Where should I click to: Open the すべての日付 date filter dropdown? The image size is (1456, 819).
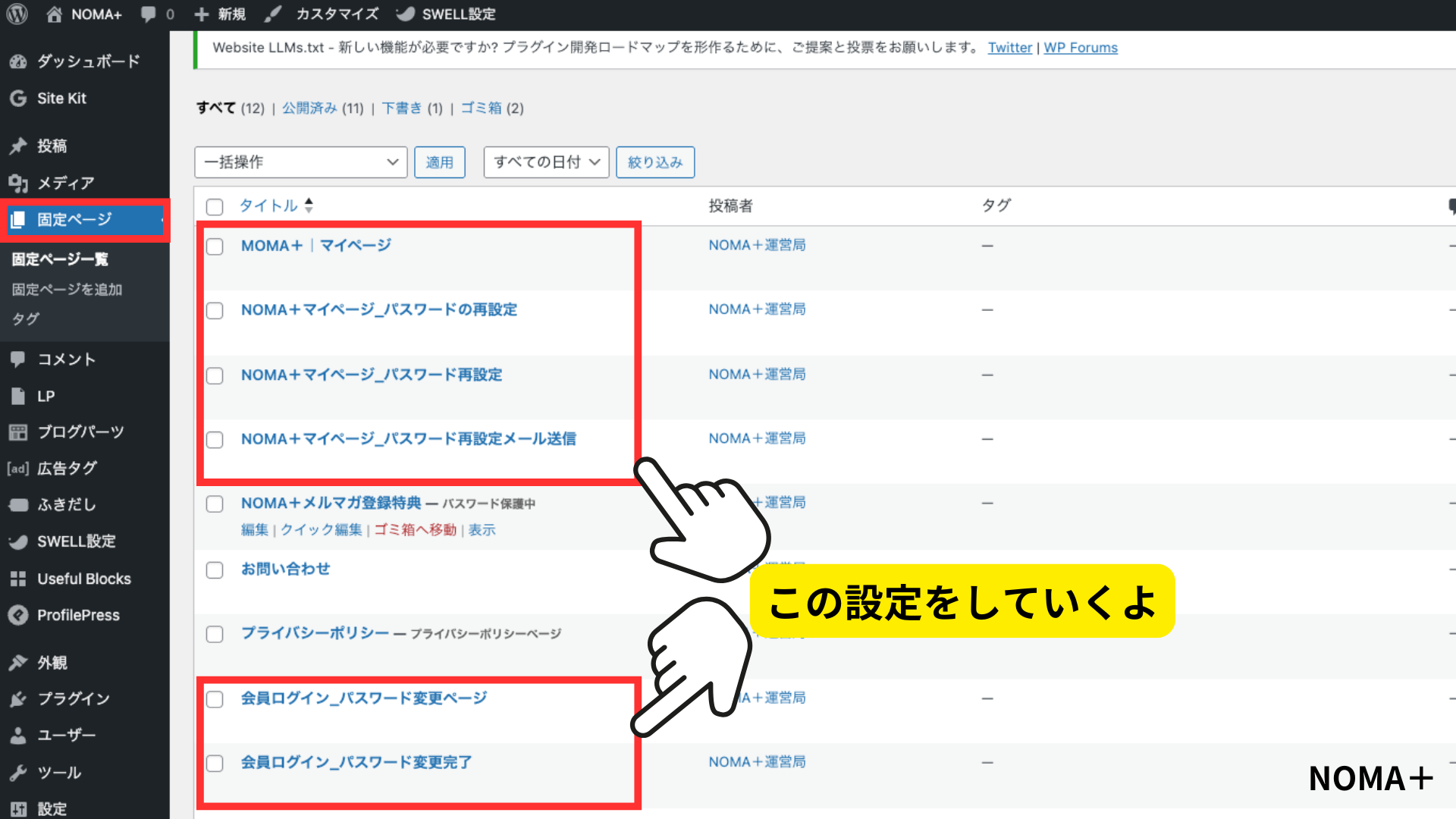[546, 162]
